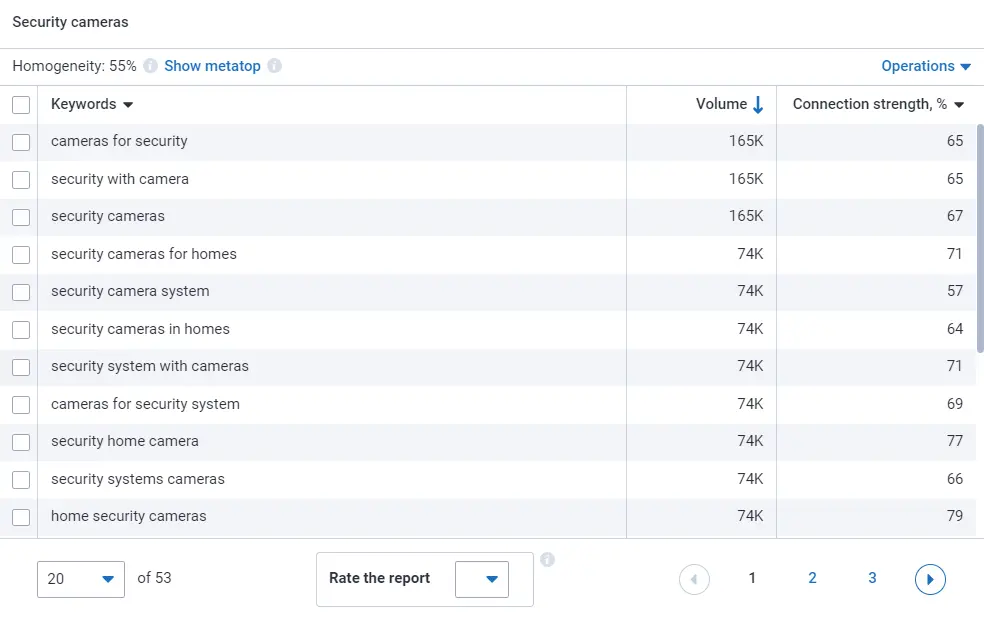The height and width of the screenshot is (617, 984).
Task: Check the 'security with camera' row checkbox
Action: (x=21, y=180)
